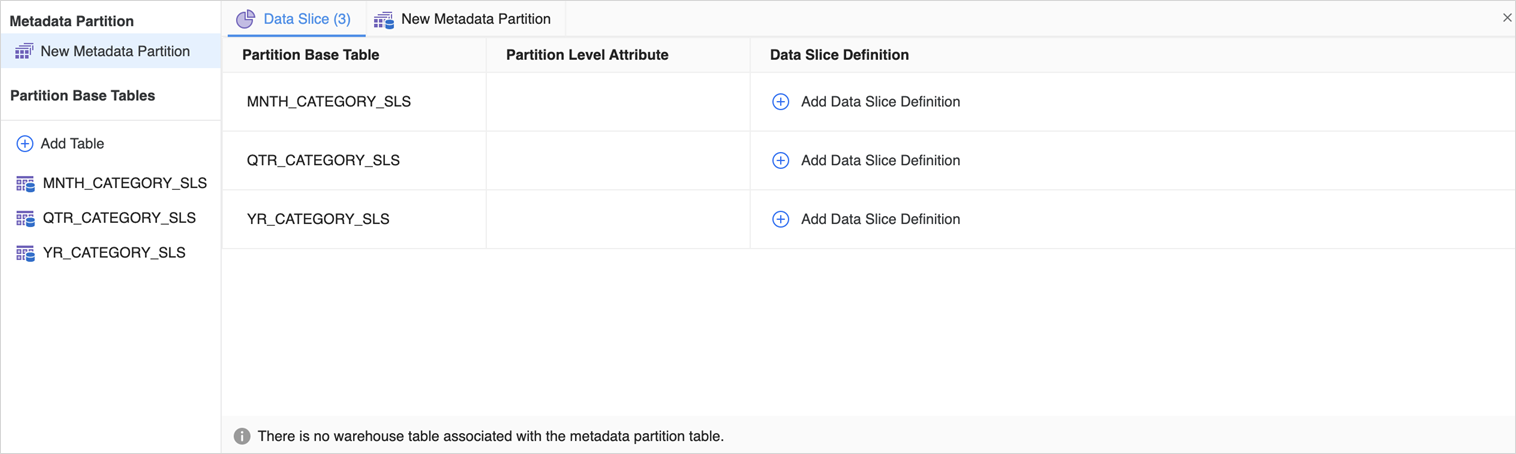Screen dimensions: 1516x454
Task: Click the Partition Level Attribute column header
Action: pos(587,55)
